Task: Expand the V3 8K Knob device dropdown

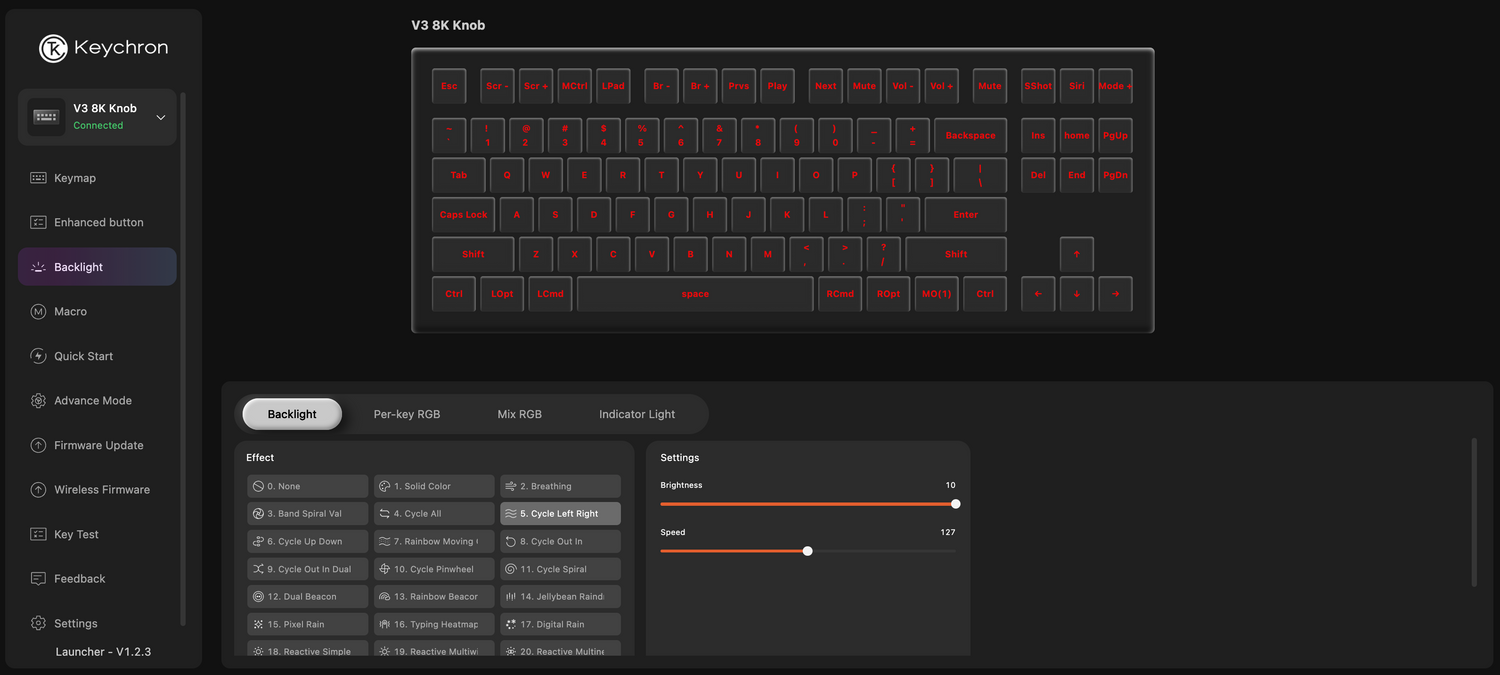Action: click(x=161, y=117)
